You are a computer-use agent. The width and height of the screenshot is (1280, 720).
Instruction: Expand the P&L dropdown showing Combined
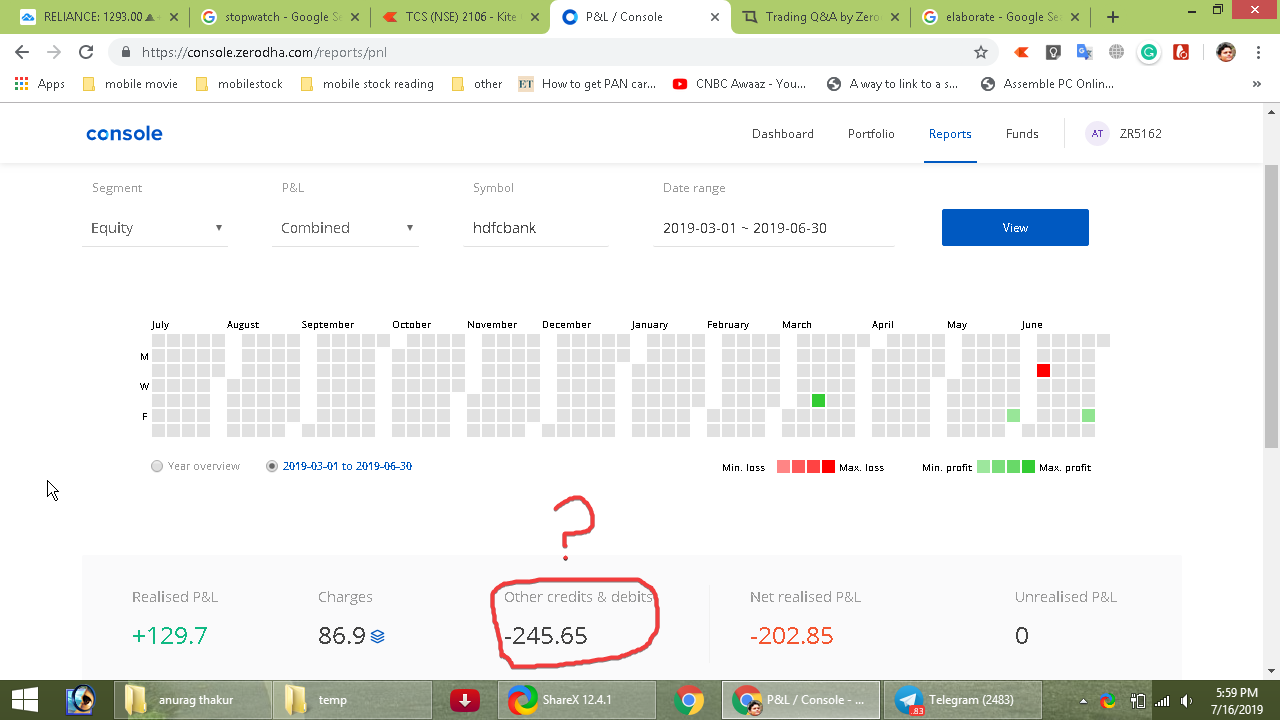tap(345, 227)
